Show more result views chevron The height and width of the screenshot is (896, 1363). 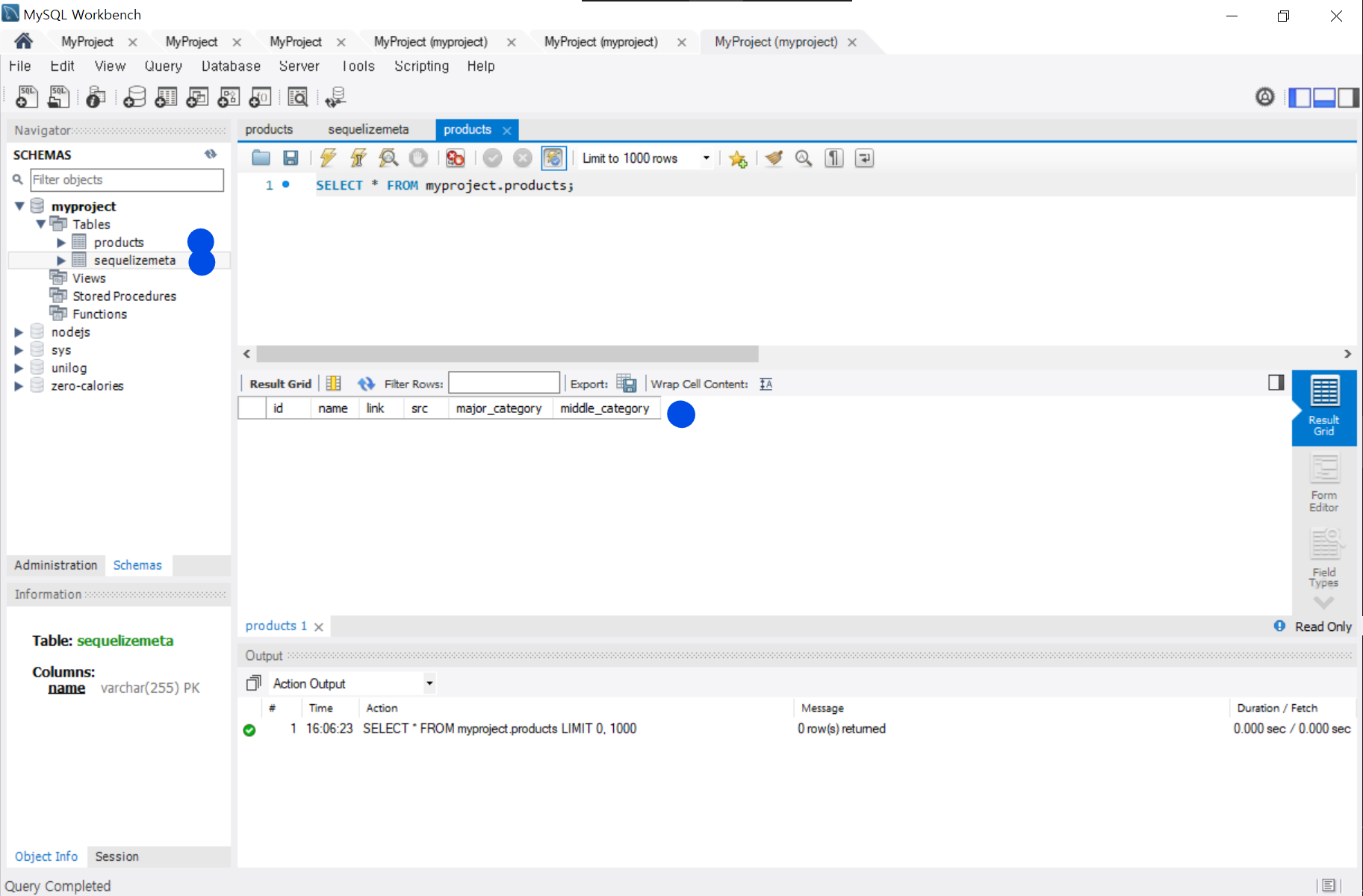pyautogui.click(x=1323, y=602)
